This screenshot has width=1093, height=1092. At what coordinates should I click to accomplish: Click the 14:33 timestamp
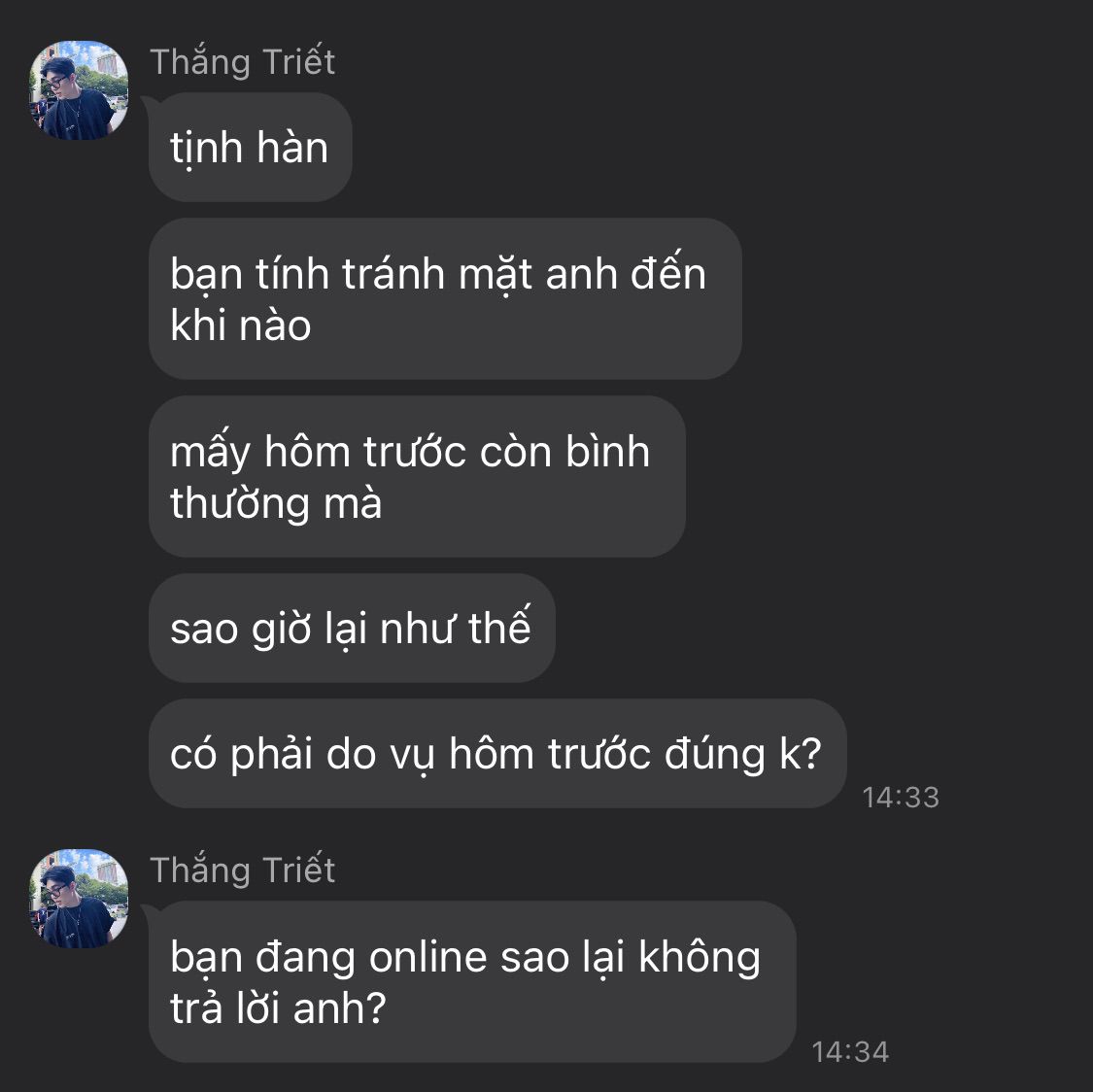(x=901, y=798)
